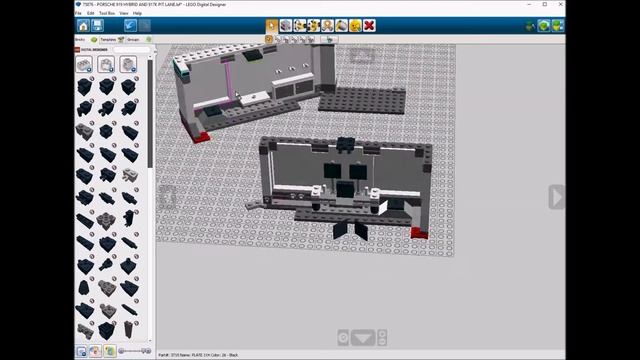This screenshot has width=640, height=360.
Task: Click the status bar part info text
Action: pos(198,355)
